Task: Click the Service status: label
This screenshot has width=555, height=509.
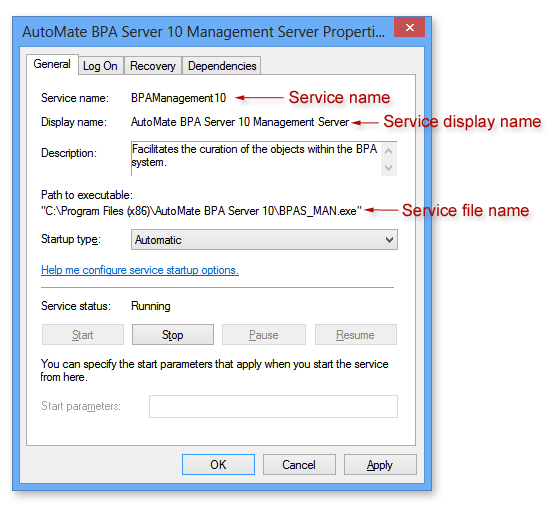Action: coord(76,306)
